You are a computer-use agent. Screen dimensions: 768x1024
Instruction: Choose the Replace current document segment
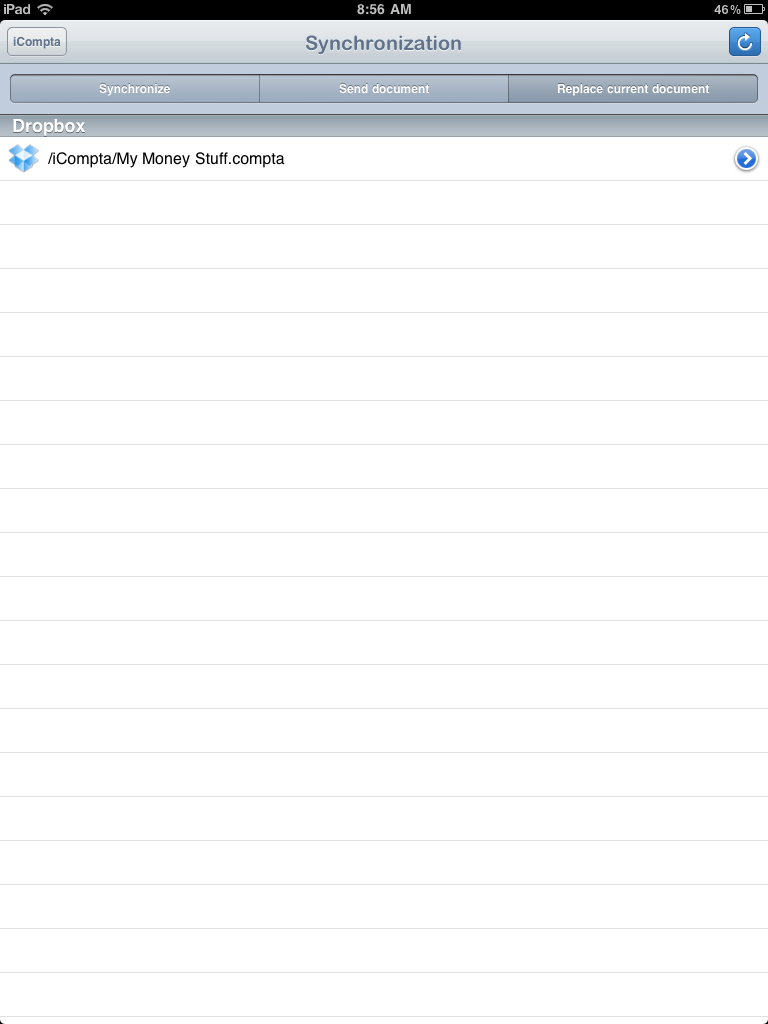coord(632,89)
